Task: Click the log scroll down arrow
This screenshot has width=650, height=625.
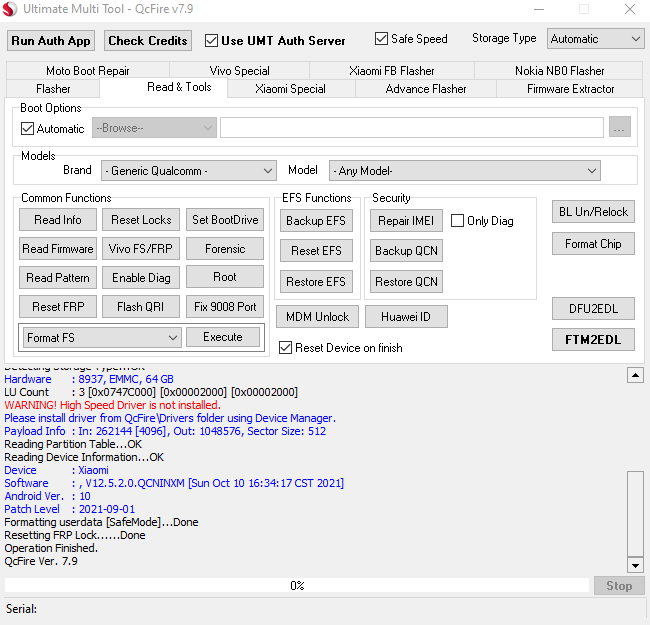Action: [635, 565]
